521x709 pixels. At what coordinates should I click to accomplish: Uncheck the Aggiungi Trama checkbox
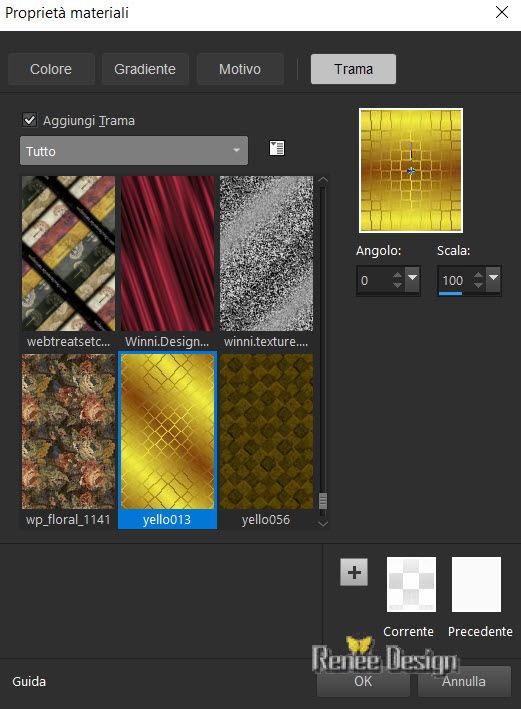click(x=30, y=120)
